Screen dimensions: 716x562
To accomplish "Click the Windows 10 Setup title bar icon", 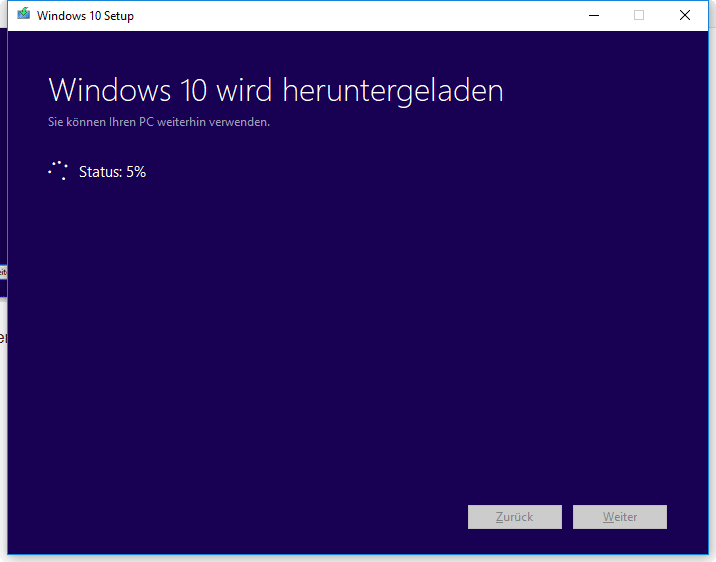I will 24,15.
